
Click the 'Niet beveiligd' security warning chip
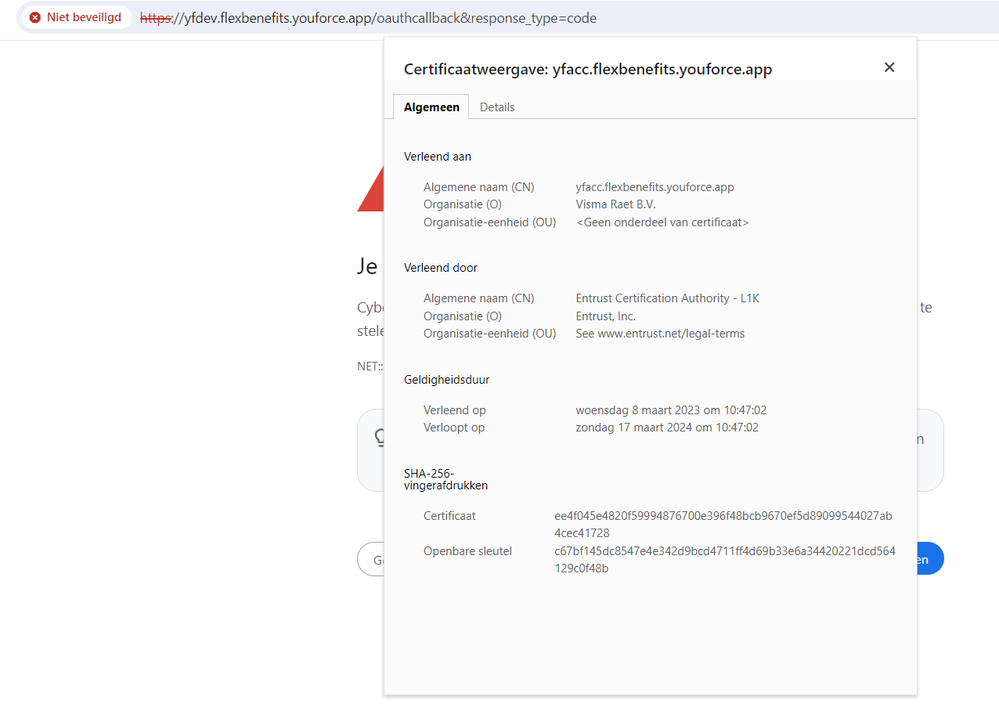pyautogui.click(x=76, y=18)
